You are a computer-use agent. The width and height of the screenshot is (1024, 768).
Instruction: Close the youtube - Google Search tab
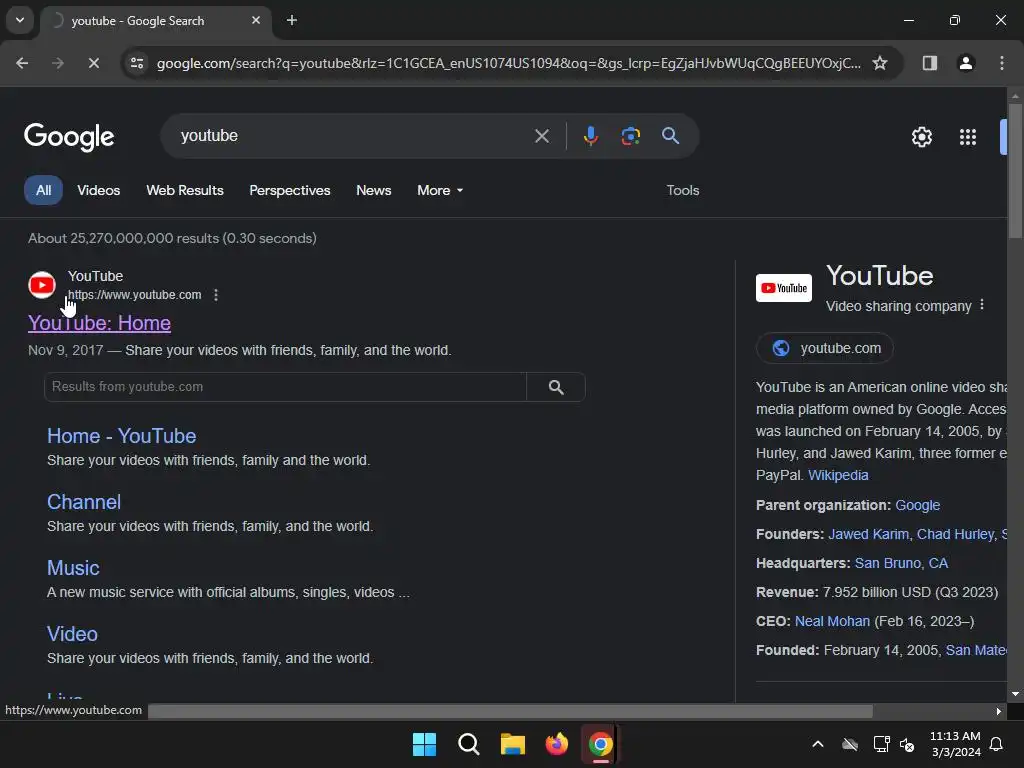point(256,20)
